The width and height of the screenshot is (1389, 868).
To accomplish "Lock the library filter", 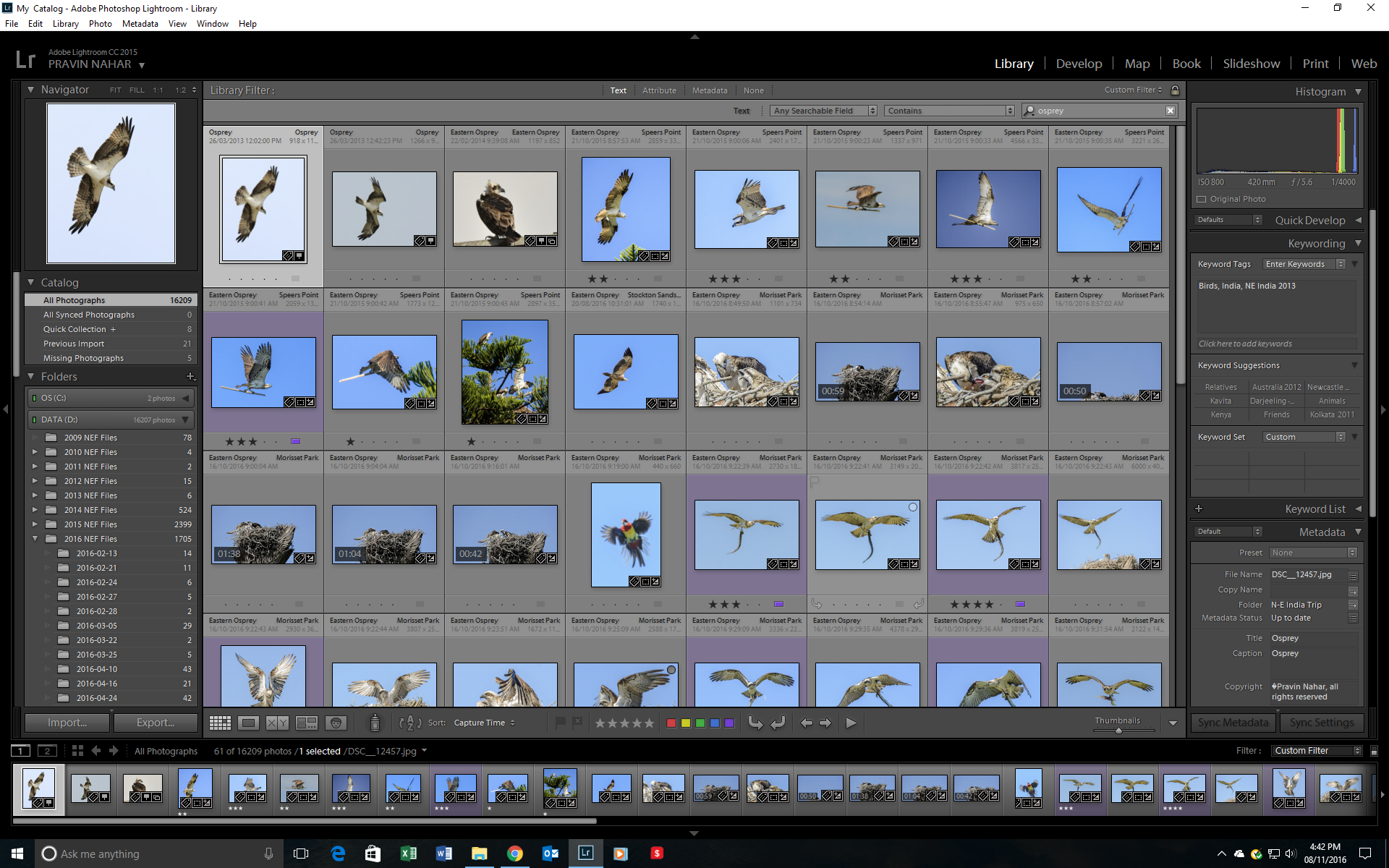I will (1175, 90).
